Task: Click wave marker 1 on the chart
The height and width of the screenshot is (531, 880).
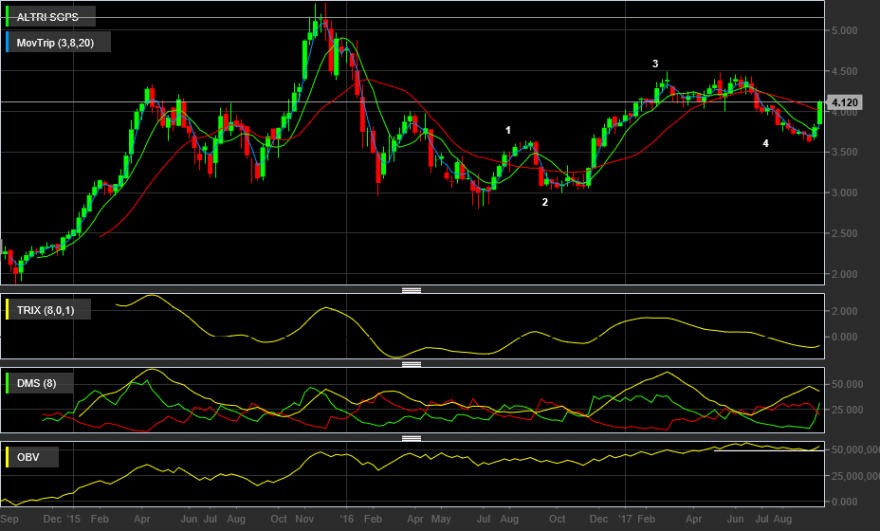Action: [x=508, y=130]
